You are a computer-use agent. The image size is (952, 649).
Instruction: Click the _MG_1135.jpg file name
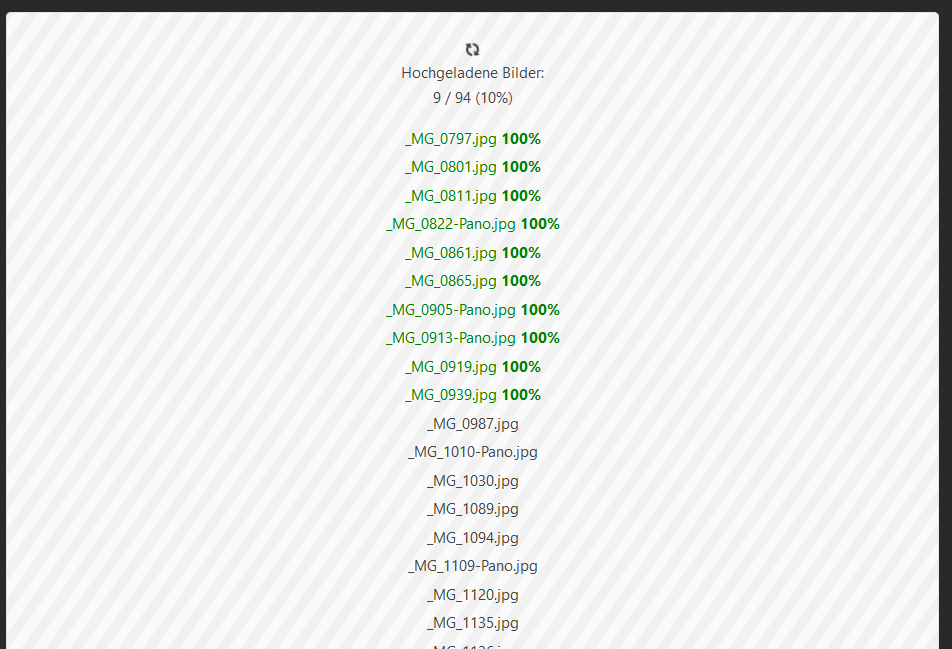(473, 623)
